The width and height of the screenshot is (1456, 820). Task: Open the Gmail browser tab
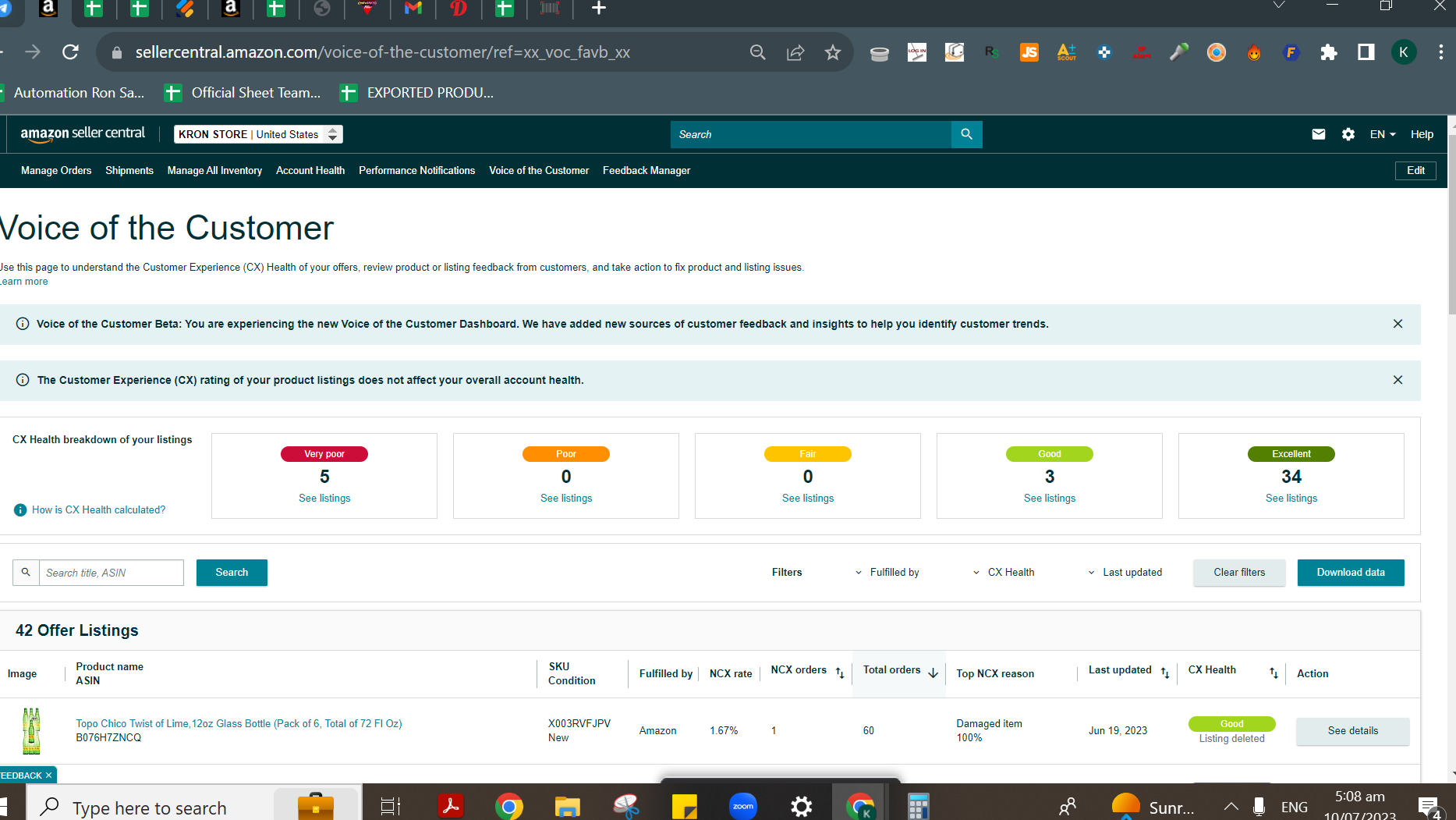click(413, 9)
